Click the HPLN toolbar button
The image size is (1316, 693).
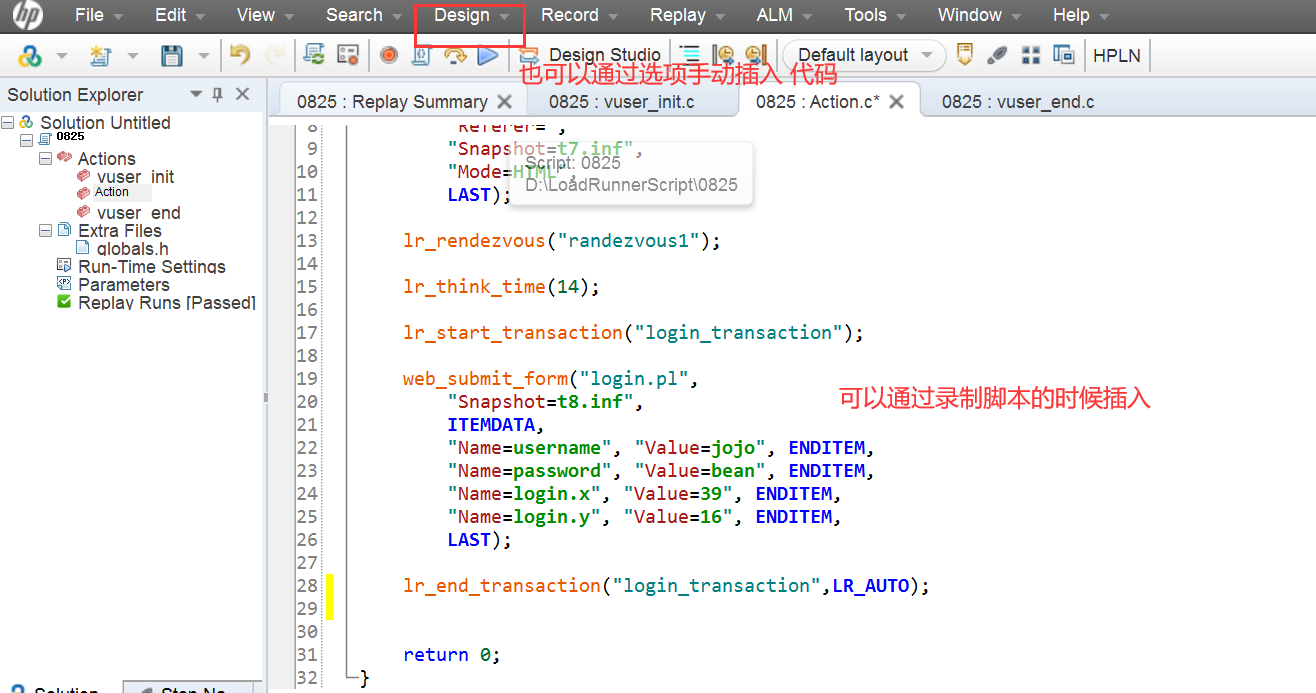click(1117, 55)
